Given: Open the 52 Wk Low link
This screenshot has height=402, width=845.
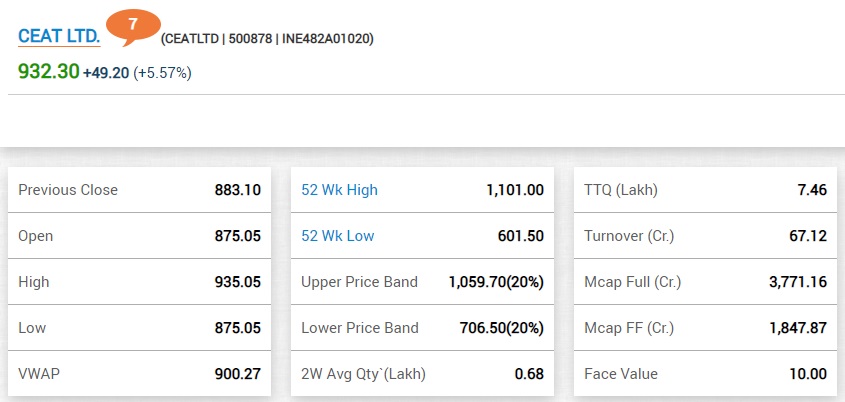Looking at the screenshot, I should 338,235.
